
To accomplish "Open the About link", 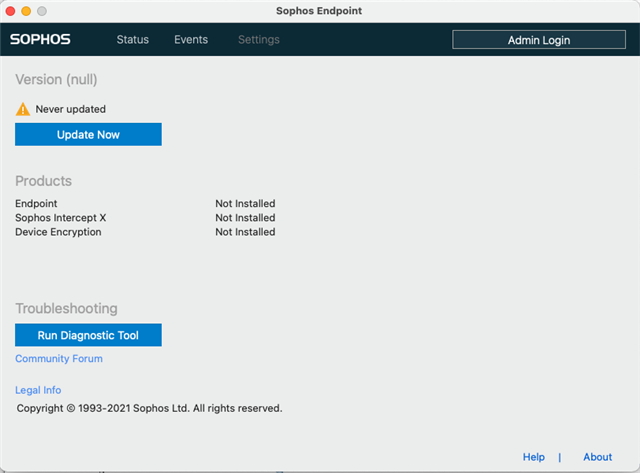I will point(598,457).
